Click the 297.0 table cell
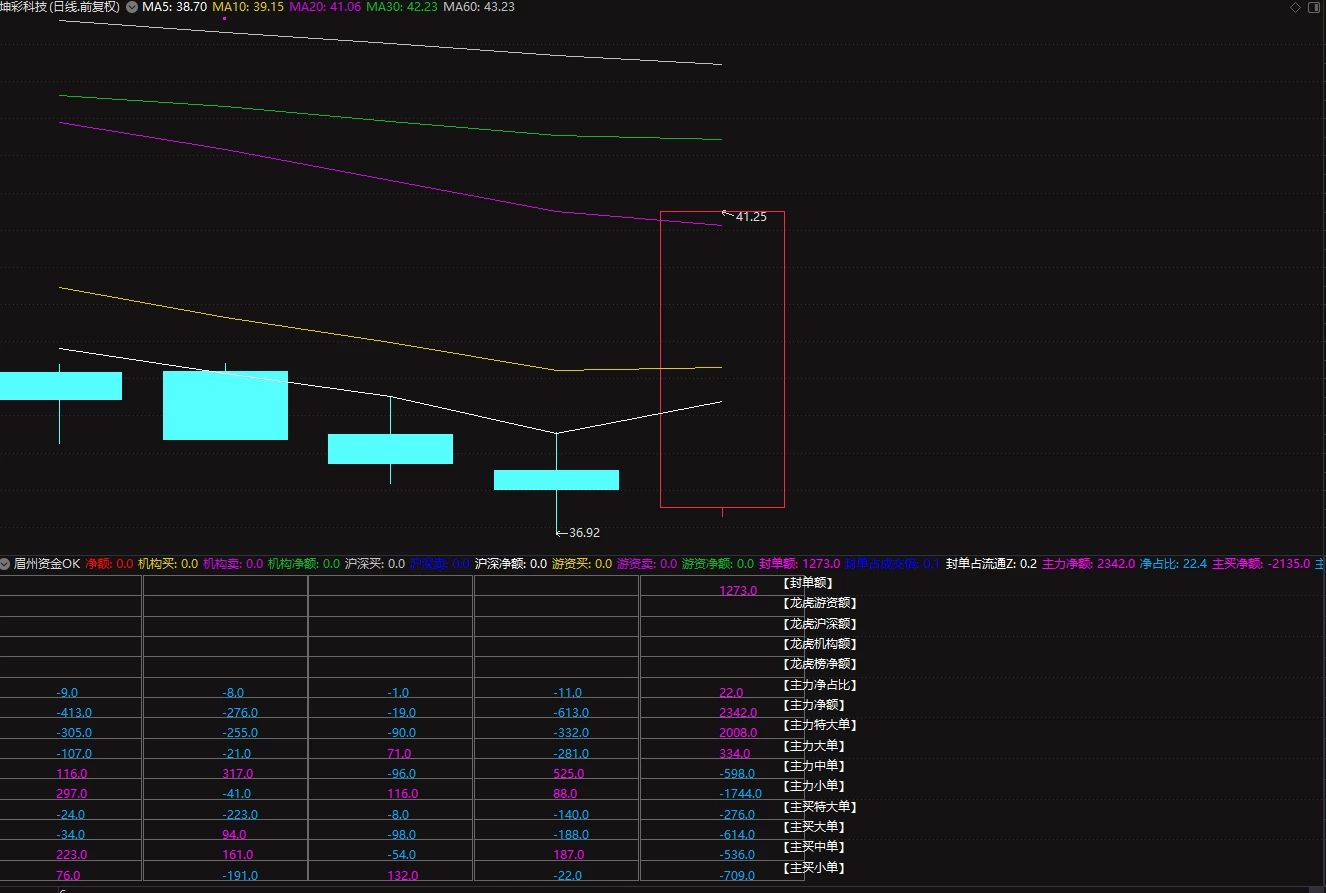Image resolution: width=1326 pixels, height=893 pixels. point(72,794)
